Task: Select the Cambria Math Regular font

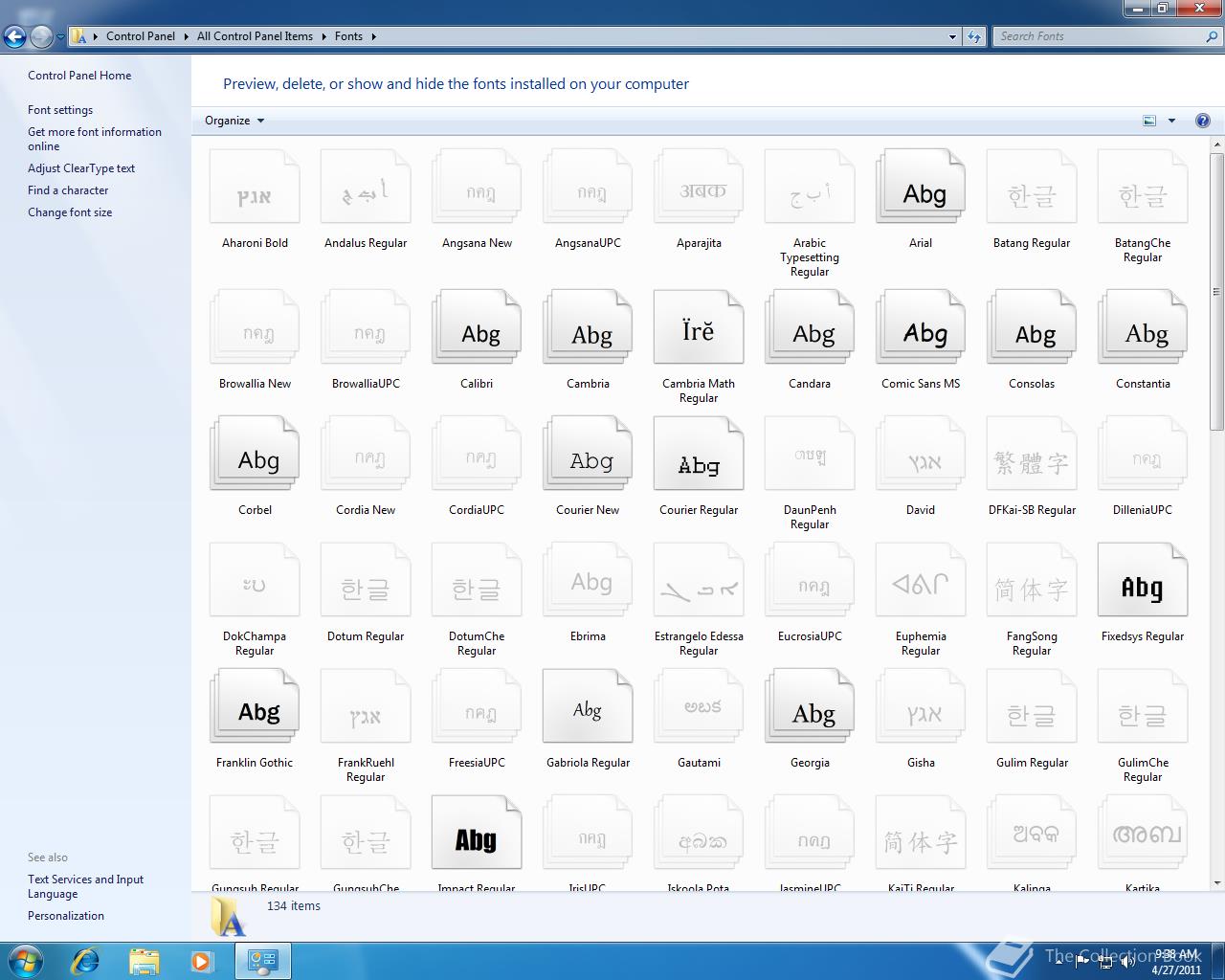Action: pyautogui.click(x=699, y=327)
